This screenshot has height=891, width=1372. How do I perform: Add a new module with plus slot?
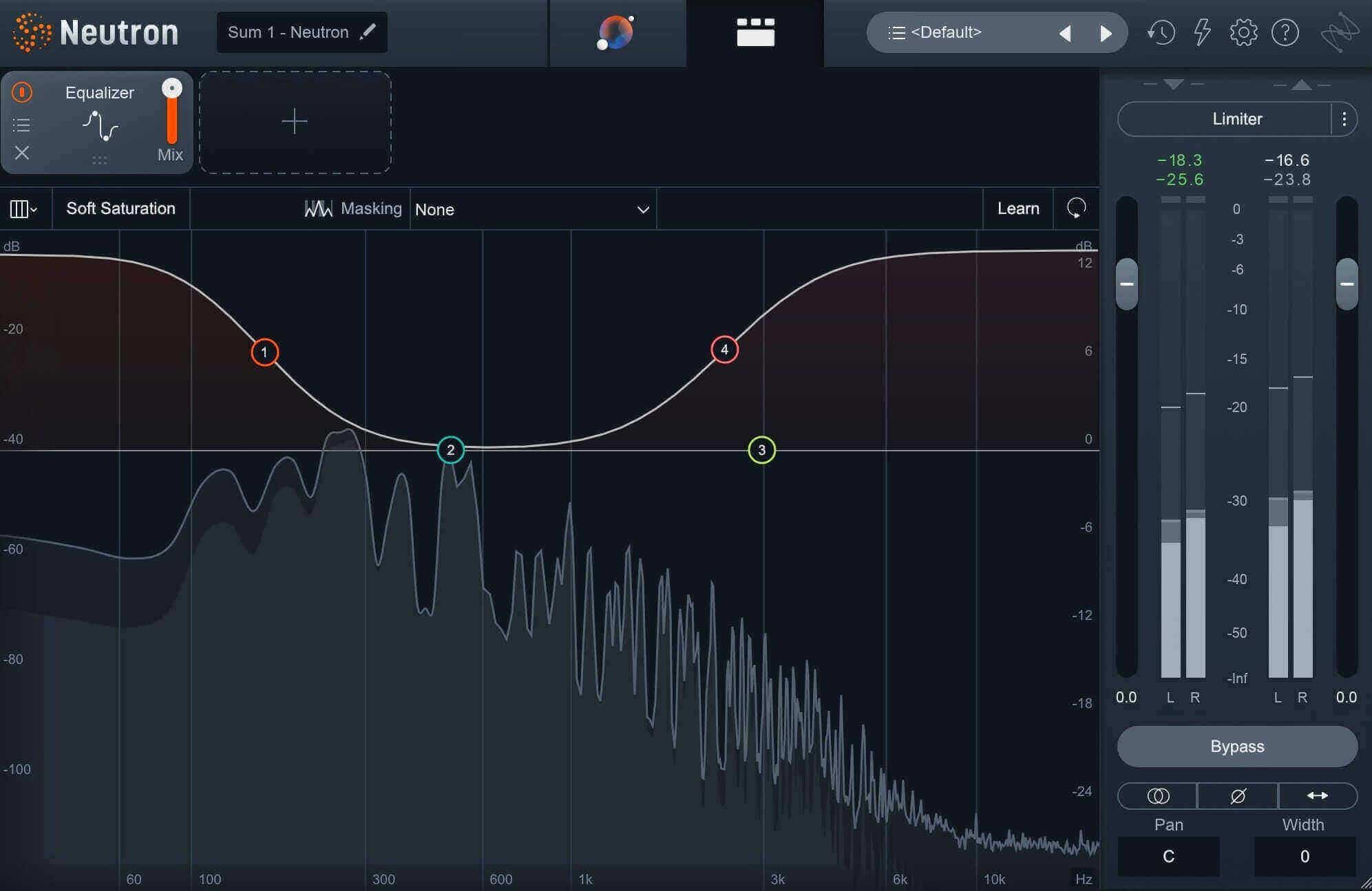click(295, 122)
